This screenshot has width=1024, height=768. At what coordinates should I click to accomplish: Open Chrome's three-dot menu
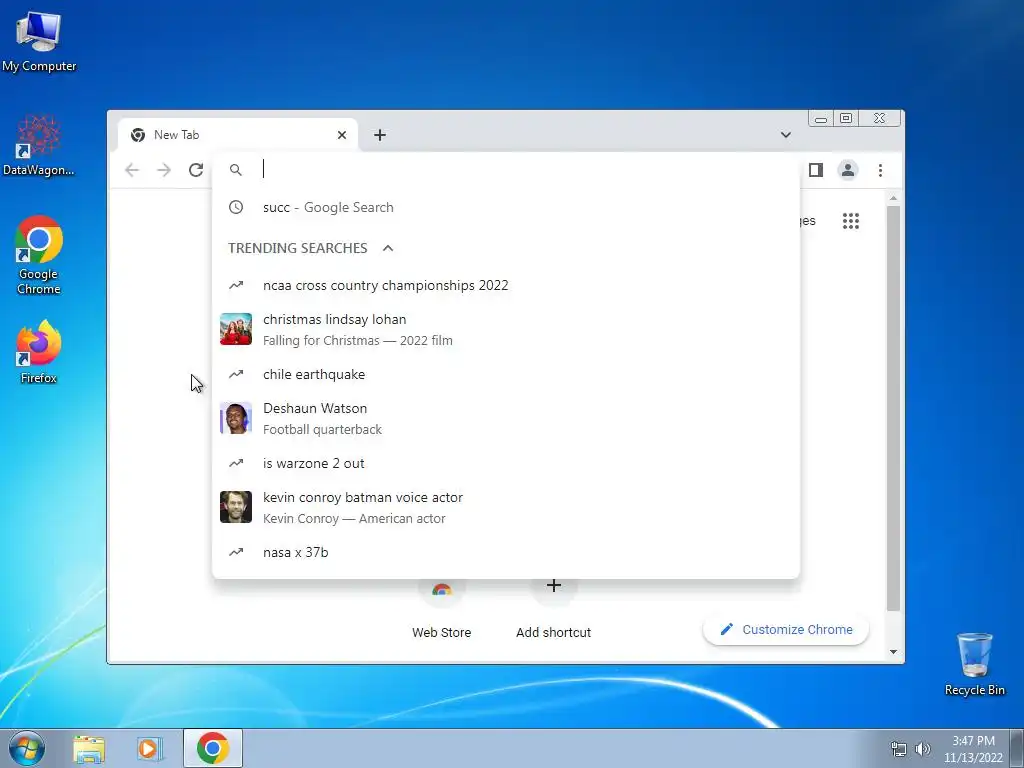(x=880, y=170)
